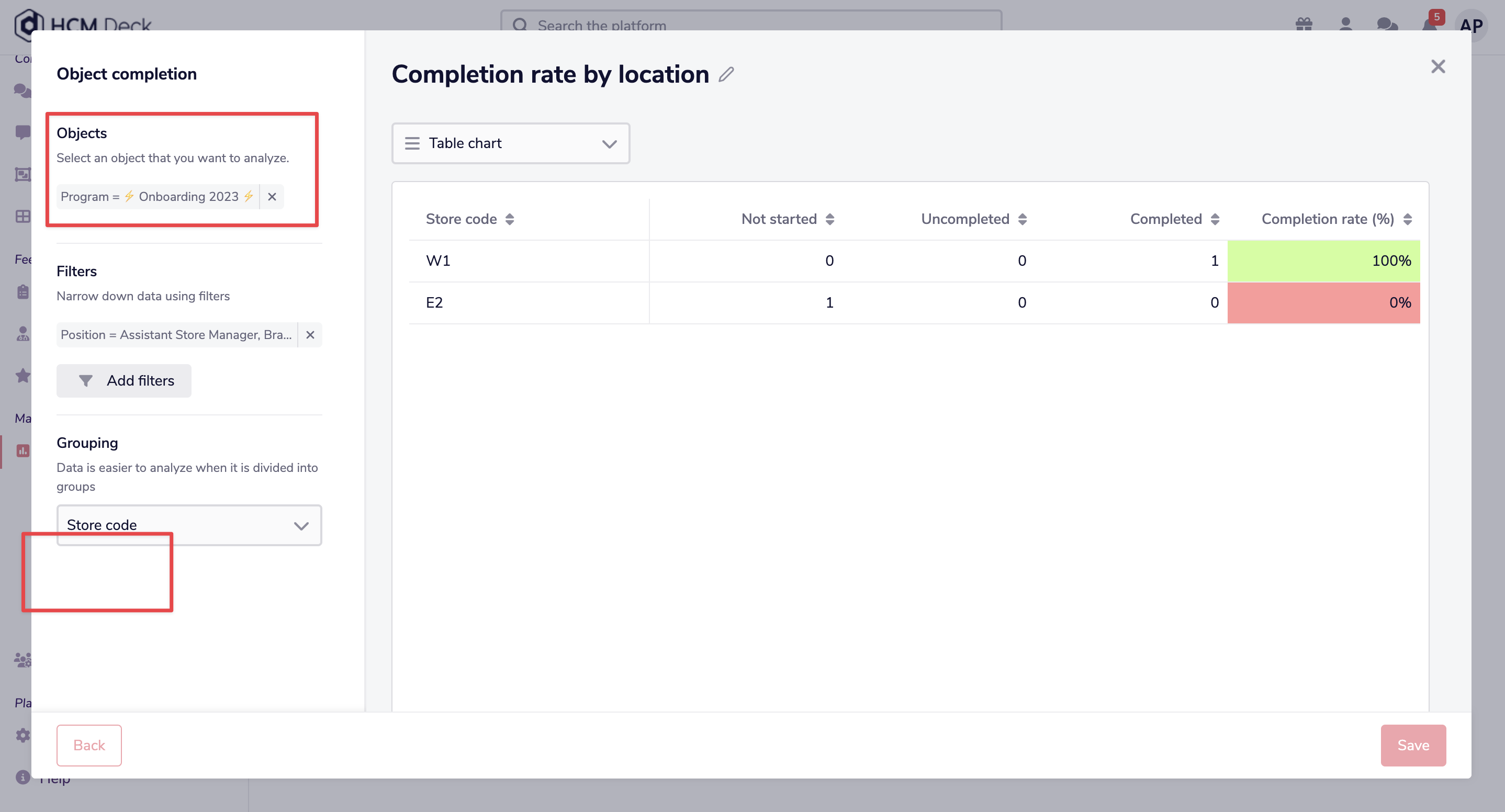This screenshot has height=812, width=1505.
Task: Remove the Onboarding 2023 program object
Action: (x=272, y=197)
